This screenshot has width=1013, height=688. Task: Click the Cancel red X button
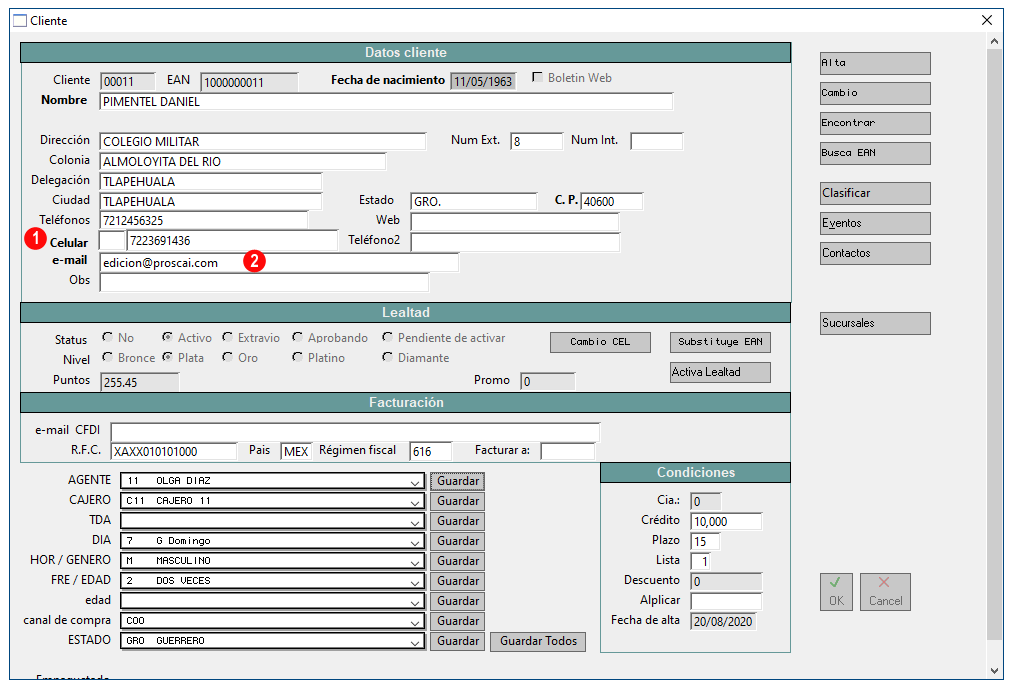coord(885,592)
